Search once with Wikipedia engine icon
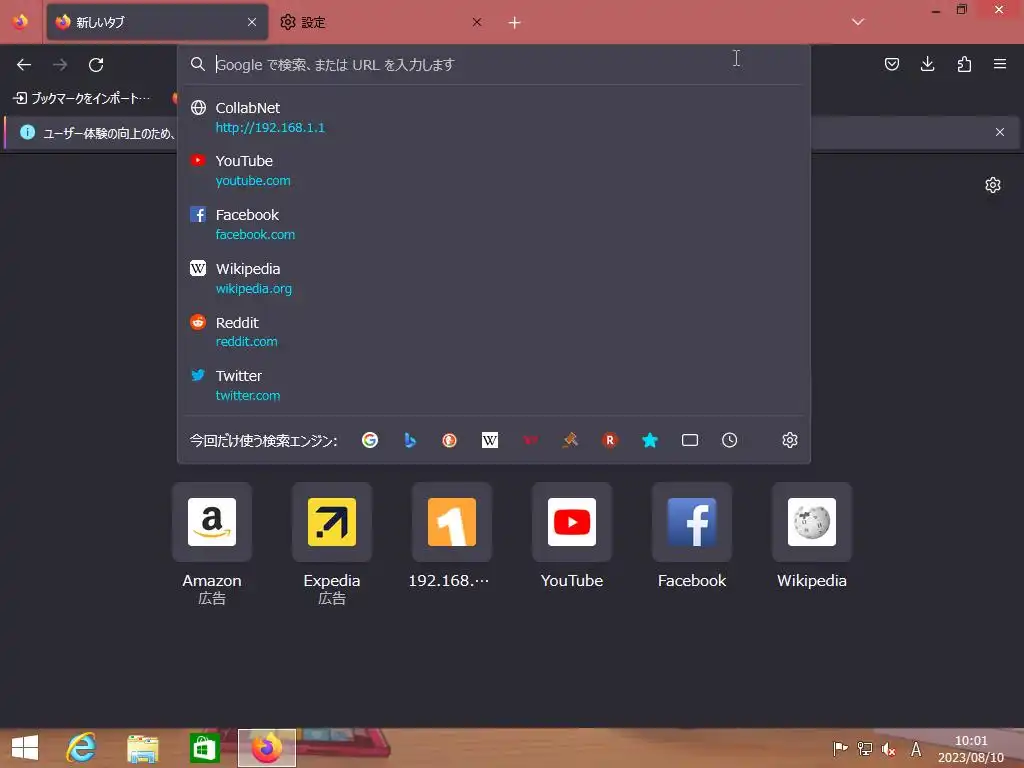1024x768 pixels. pyautogui.click(x=490, y=440)
